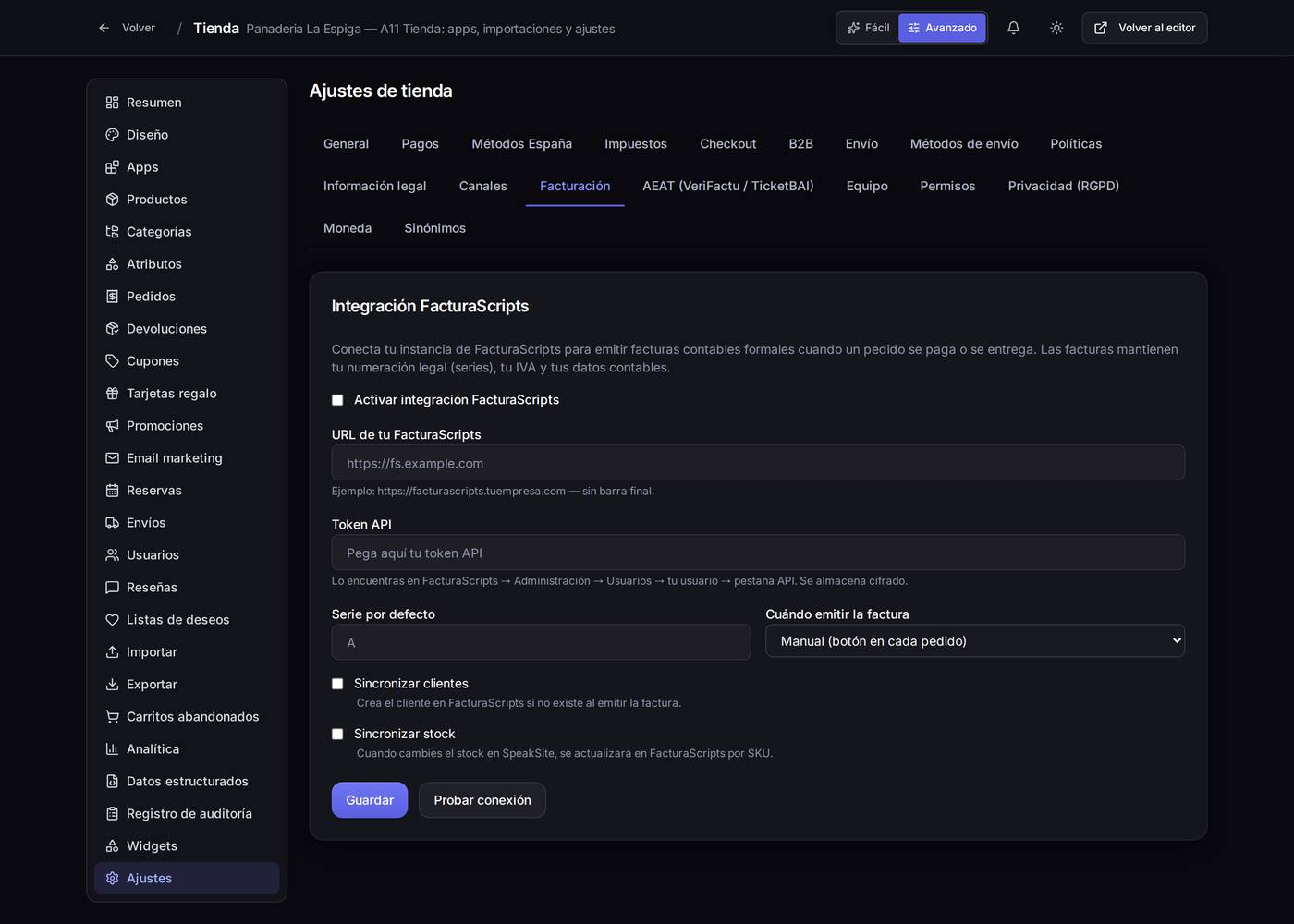The image size is (1294, 924).
Task: Click the Usuarios people icon
Action: (x=112, y=555)
